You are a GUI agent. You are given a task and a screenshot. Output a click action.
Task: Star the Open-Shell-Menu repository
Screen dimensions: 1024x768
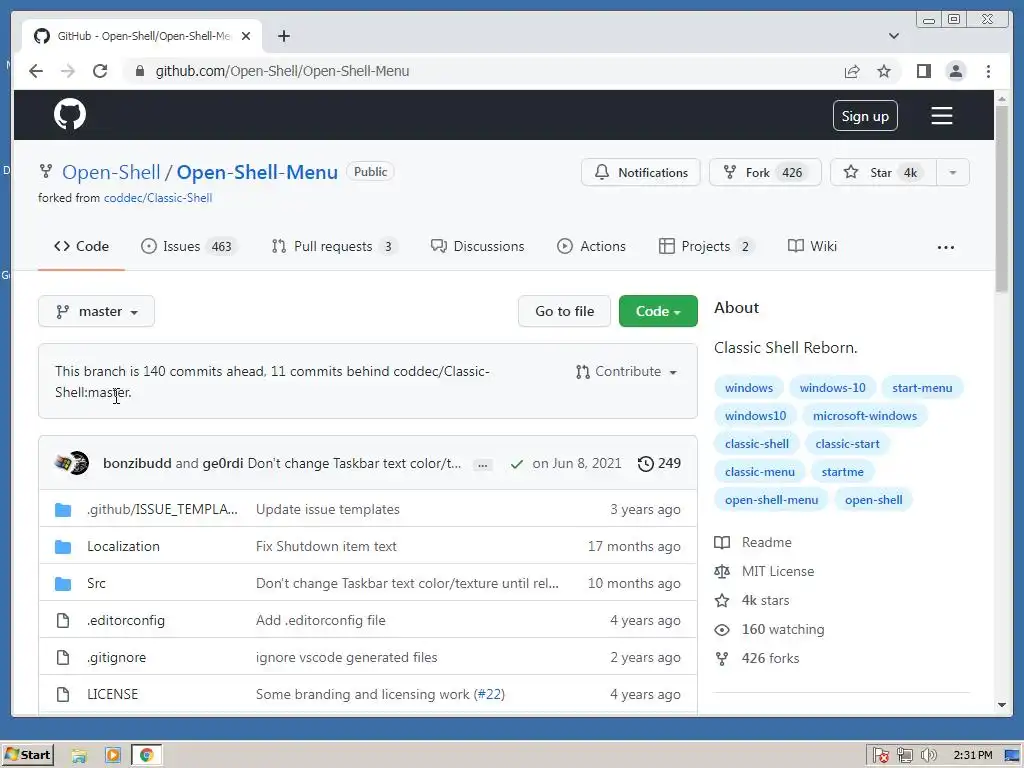(884, 172)
